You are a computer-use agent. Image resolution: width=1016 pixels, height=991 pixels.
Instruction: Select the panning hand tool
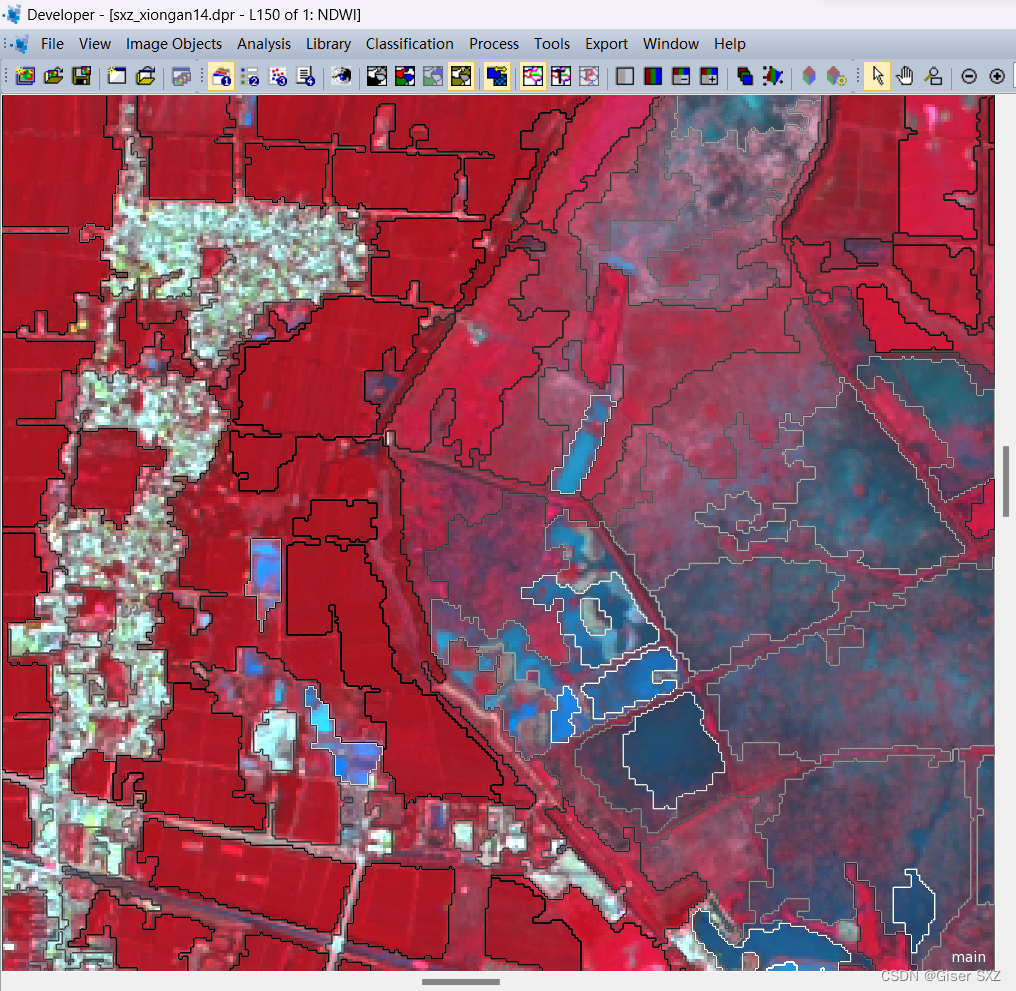(905, 76)
